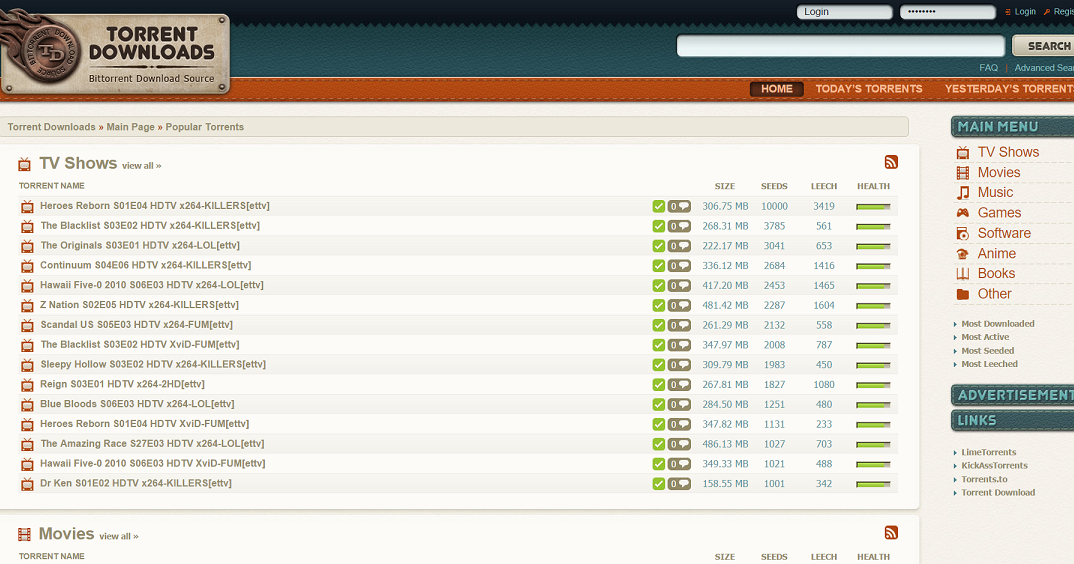Click Anime icon in Main Menu
Viewport: 1074px width, 564px height.
coord(962,254)
